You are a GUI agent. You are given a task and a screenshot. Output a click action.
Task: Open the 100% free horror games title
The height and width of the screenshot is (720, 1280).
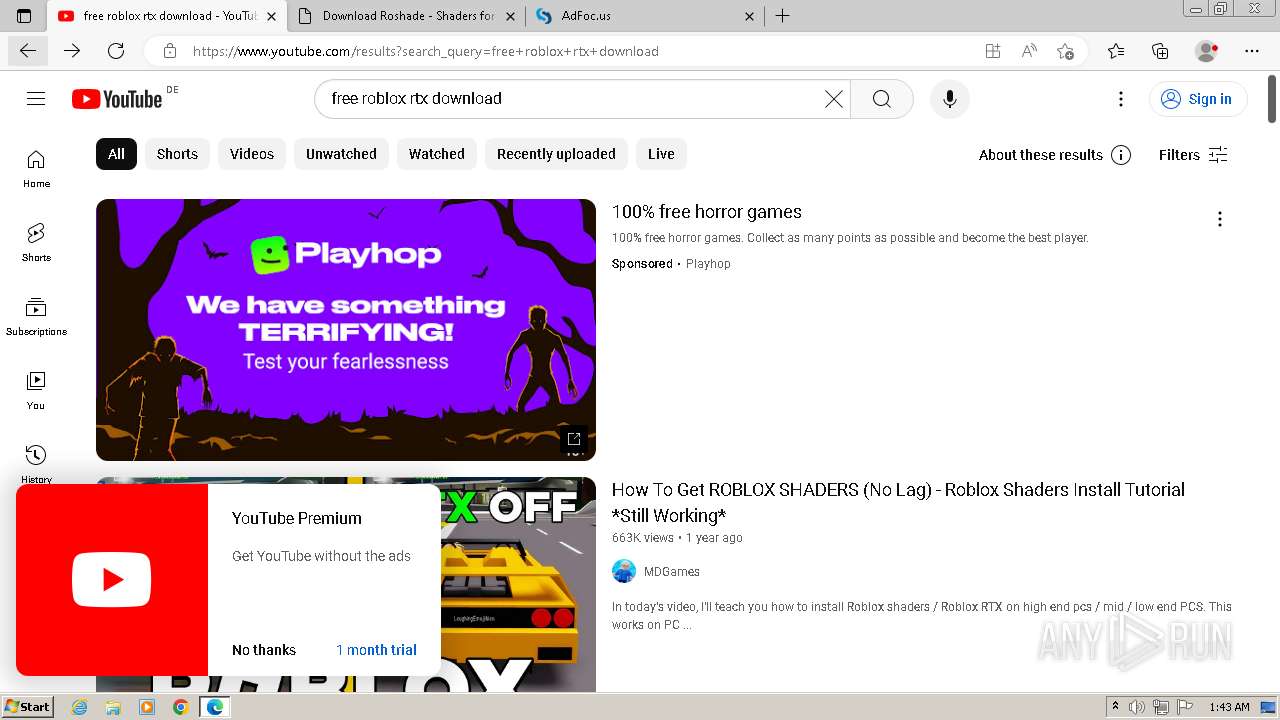[x=707, y=212]
